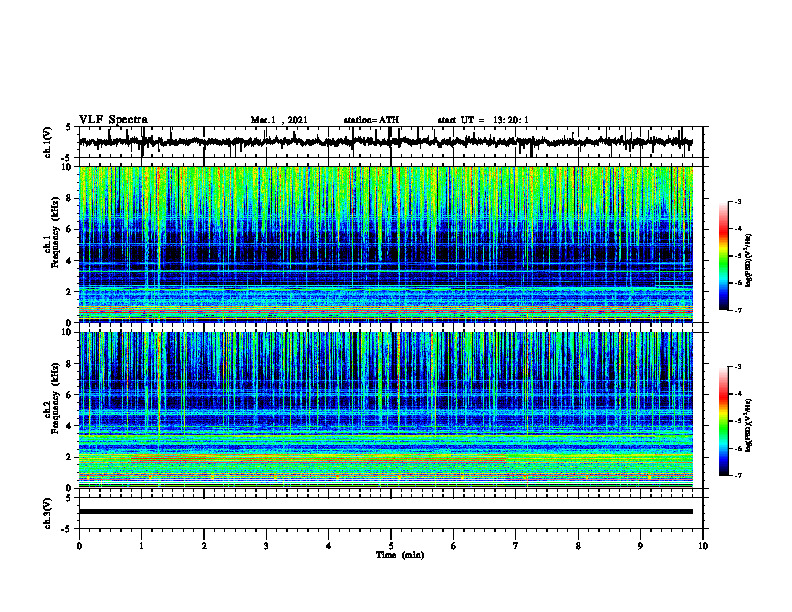This screenshot has height=612, width=792.
Task: Click the ch.1 spectrogram color scale bar
Action: [x=724, y=256]
